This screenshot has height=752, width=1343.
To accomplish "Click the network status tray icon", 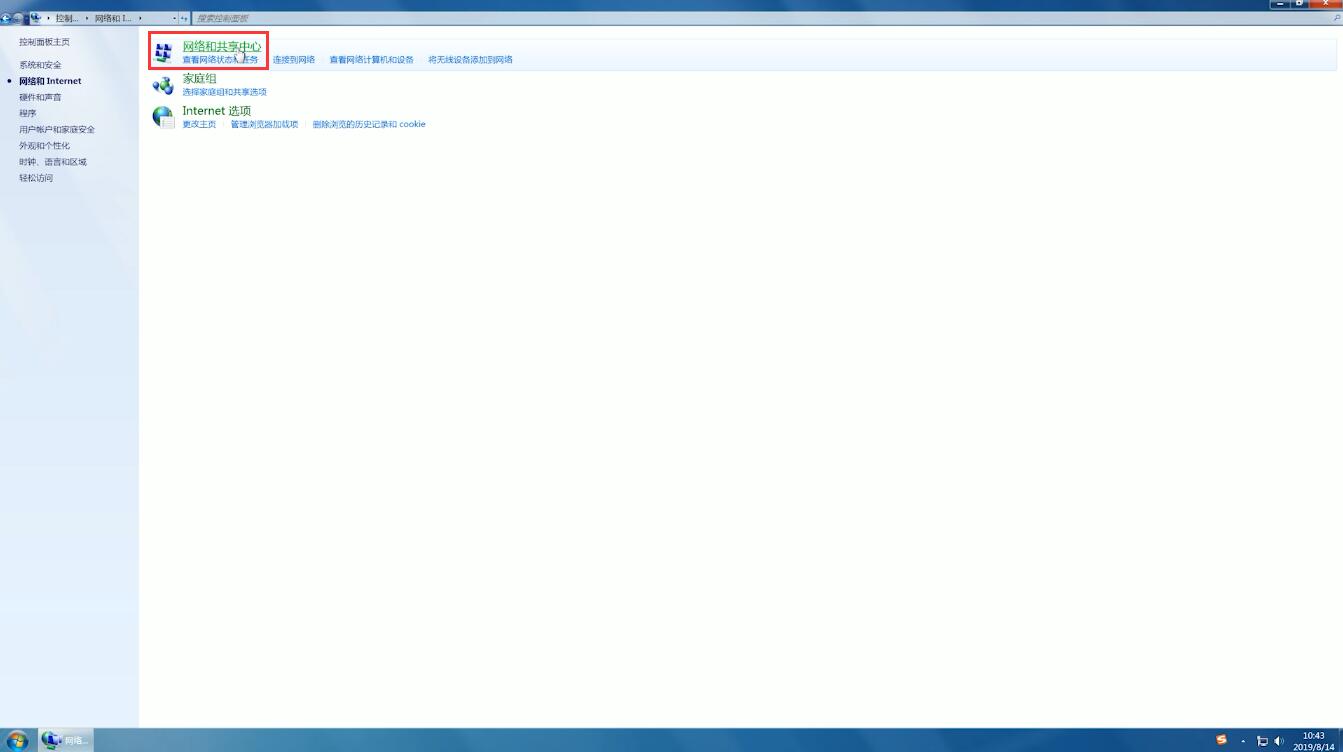I will (1262, 741).
